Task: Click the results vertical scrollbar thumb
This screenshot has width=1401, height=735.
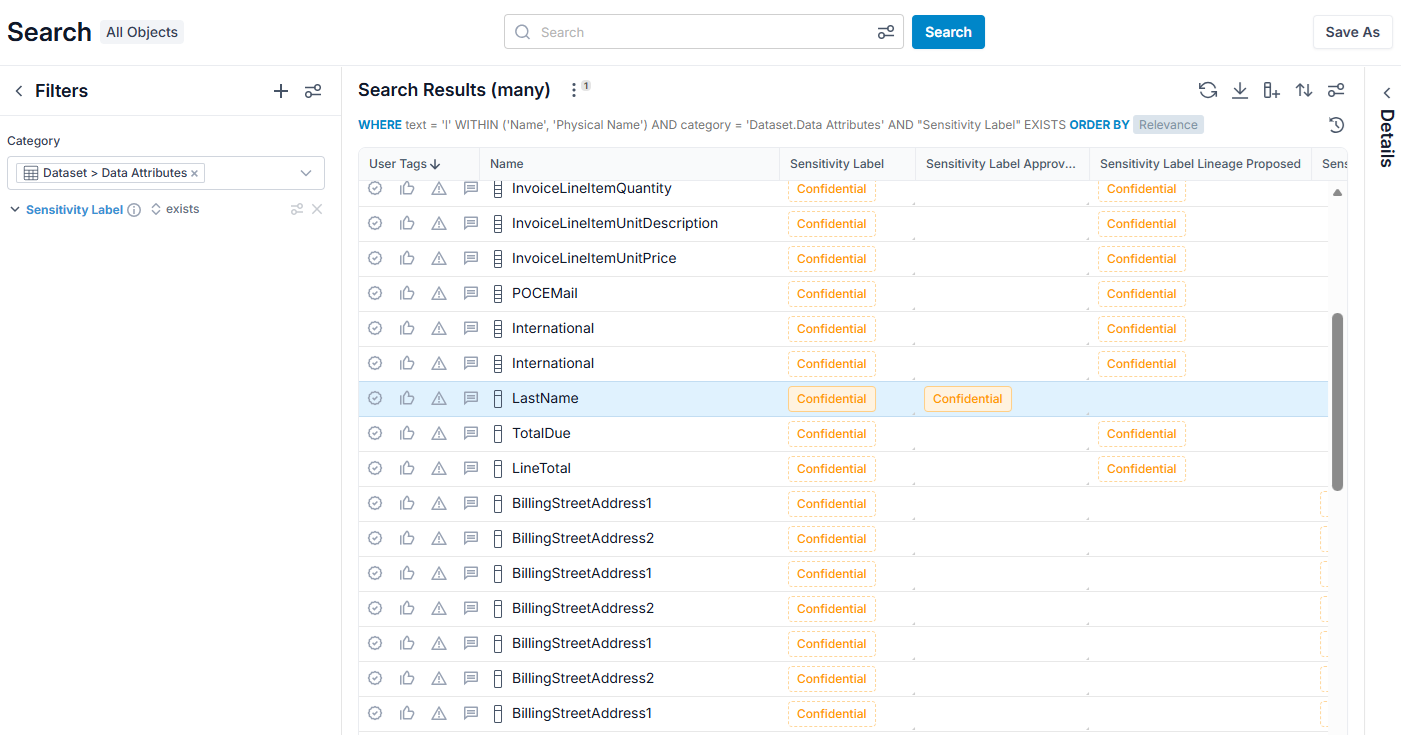Action: tap(1338, 402)
